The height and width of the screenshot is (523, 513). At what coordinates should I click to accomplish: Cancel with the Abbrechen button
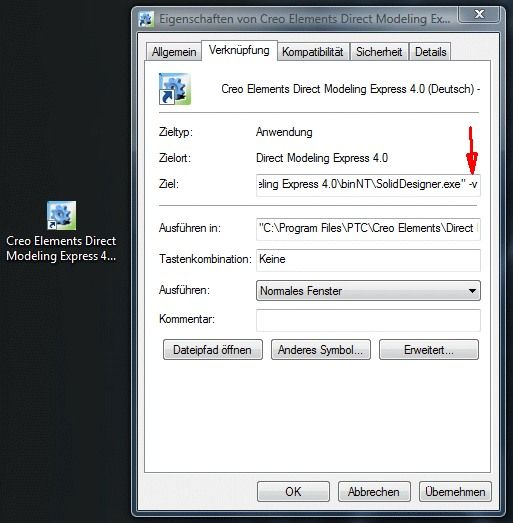pos(374,491)
